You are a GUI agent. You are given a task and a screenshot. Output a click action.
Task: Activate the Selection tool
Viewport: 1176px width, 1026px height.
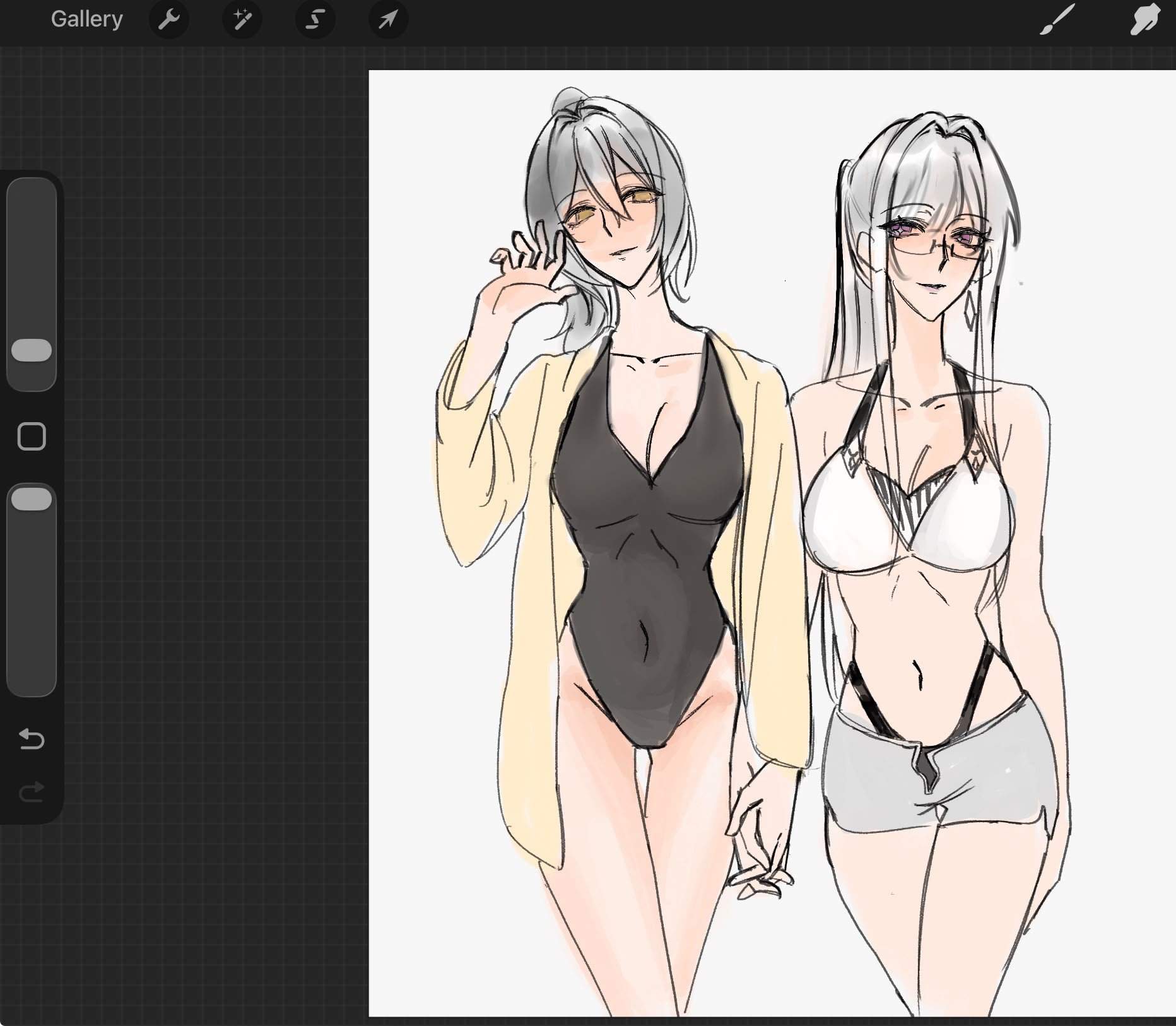coord(315,20)
